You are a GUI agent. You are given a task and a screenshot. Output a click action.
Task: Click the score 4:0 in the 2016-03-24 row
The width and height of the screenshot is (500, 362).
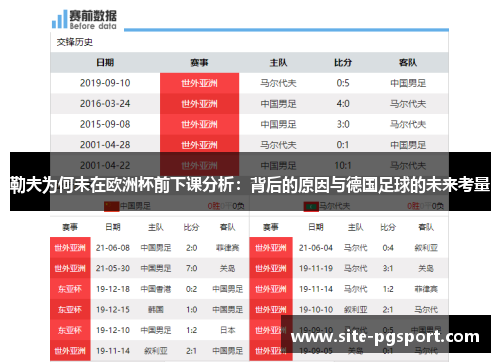coord(343,104)
